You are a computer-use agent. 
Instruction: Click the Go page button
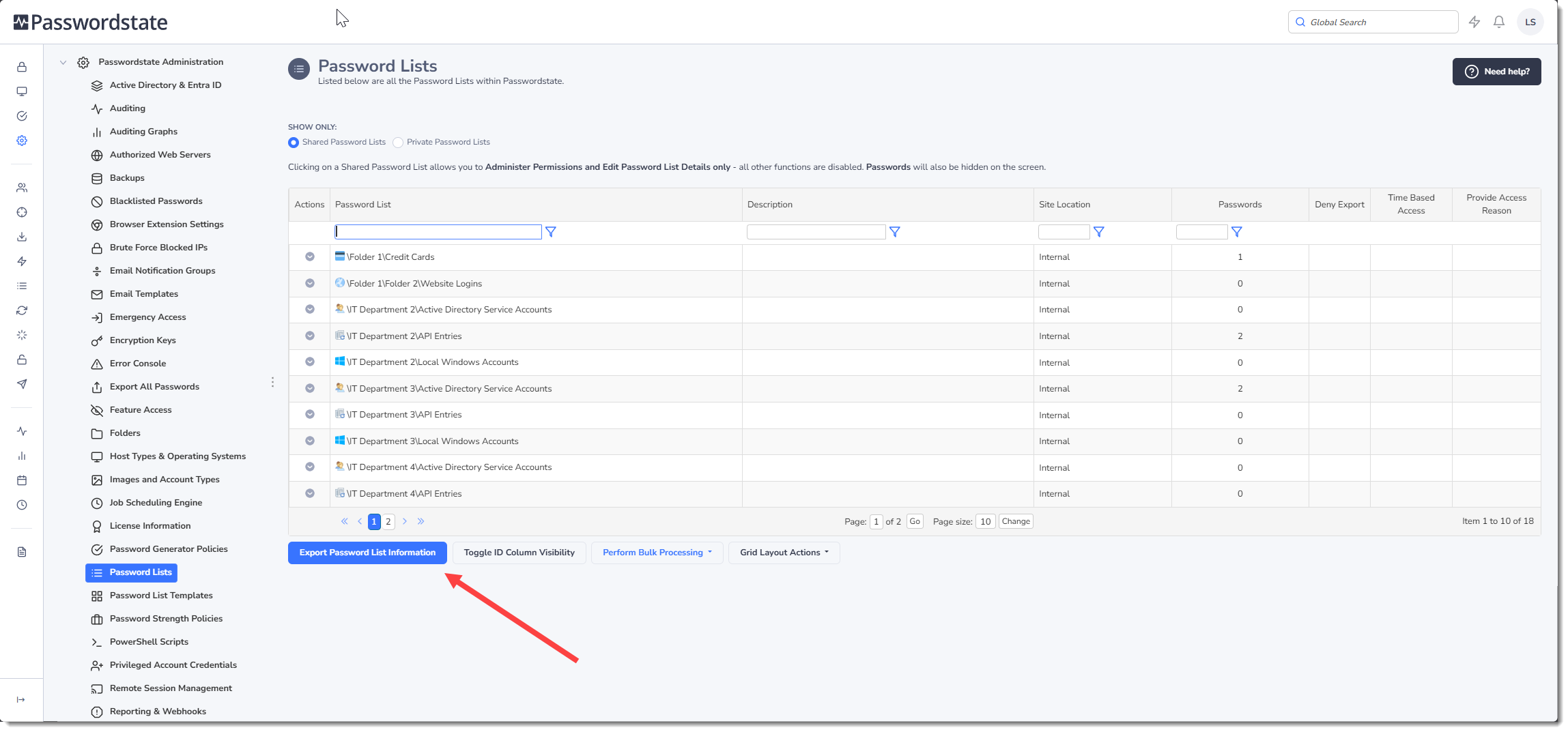[x=915, y=521]
